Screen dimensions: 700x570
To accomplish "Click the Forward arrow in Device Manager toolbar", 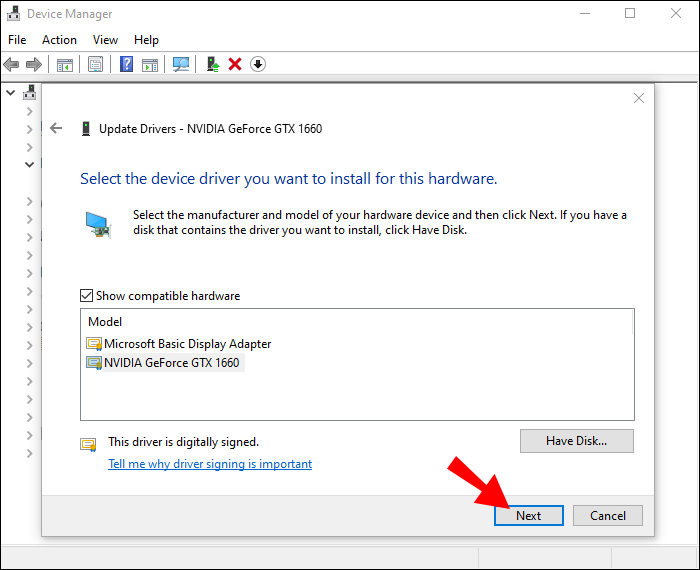I will point(34,64).
